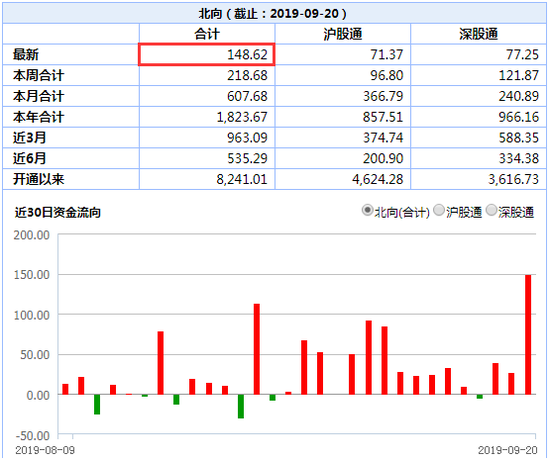
Task: Select the 开通以来 row label
Action: [x=39, y=179]
